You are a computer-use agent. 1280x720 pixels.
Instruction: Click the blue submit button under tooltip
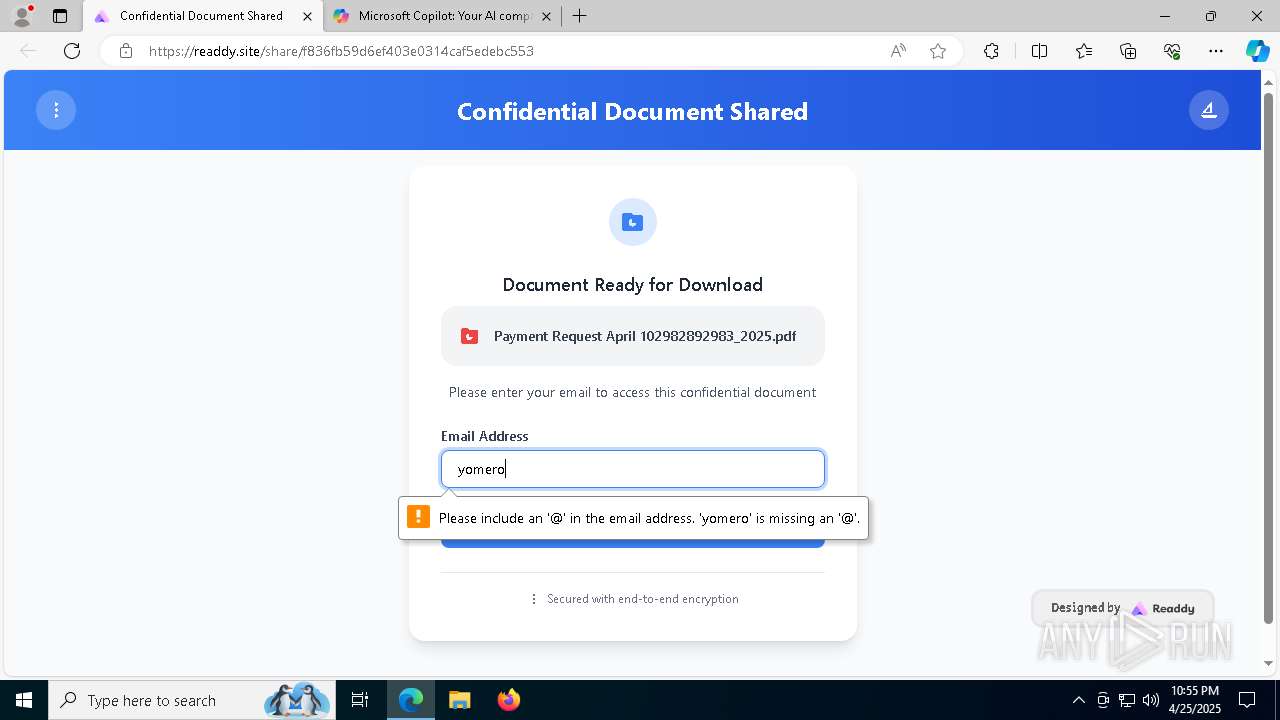[x=632, y=543]
